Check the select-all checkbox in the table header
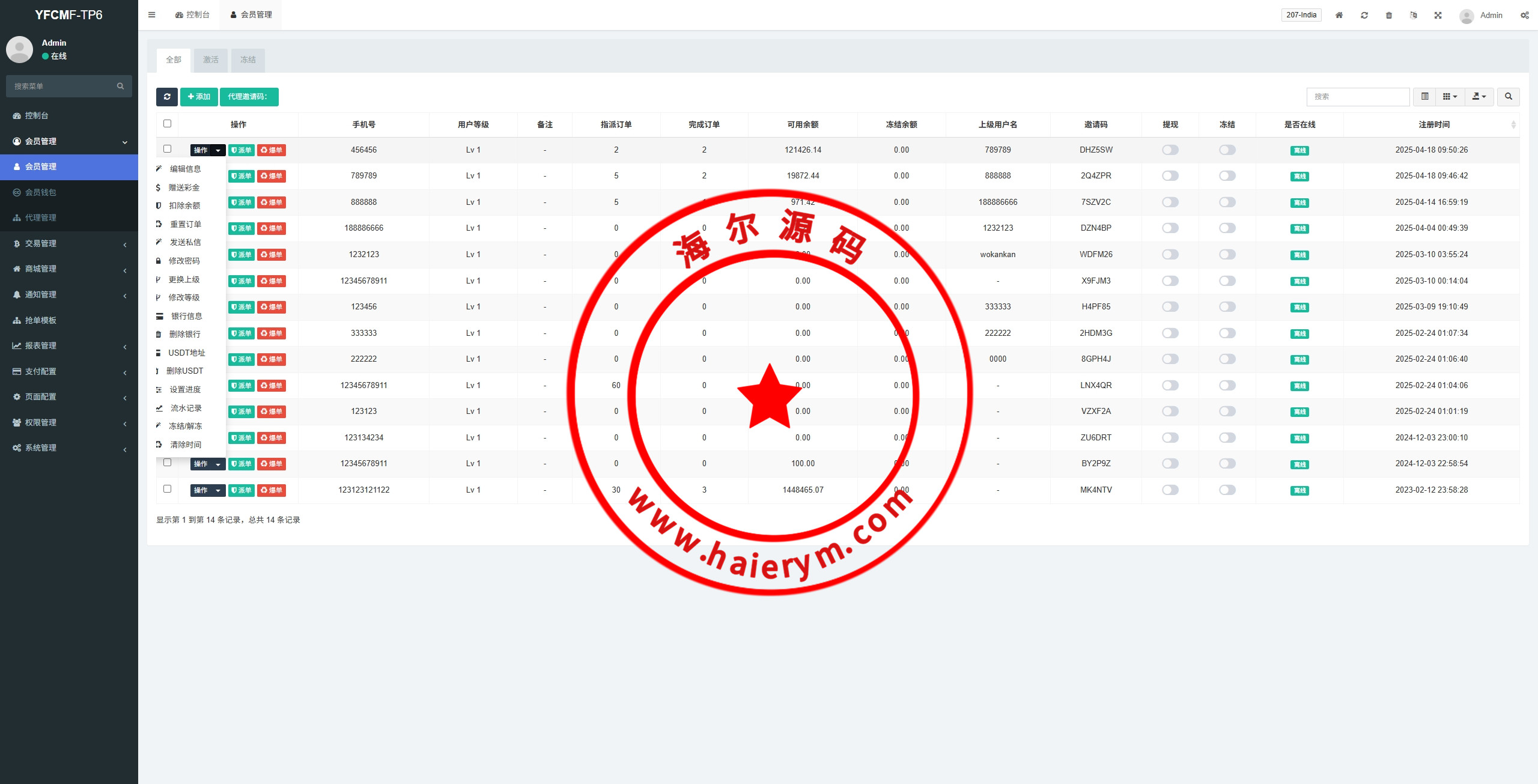Image resolution: width=1538 pixels, height=784 pixels. 168,124
